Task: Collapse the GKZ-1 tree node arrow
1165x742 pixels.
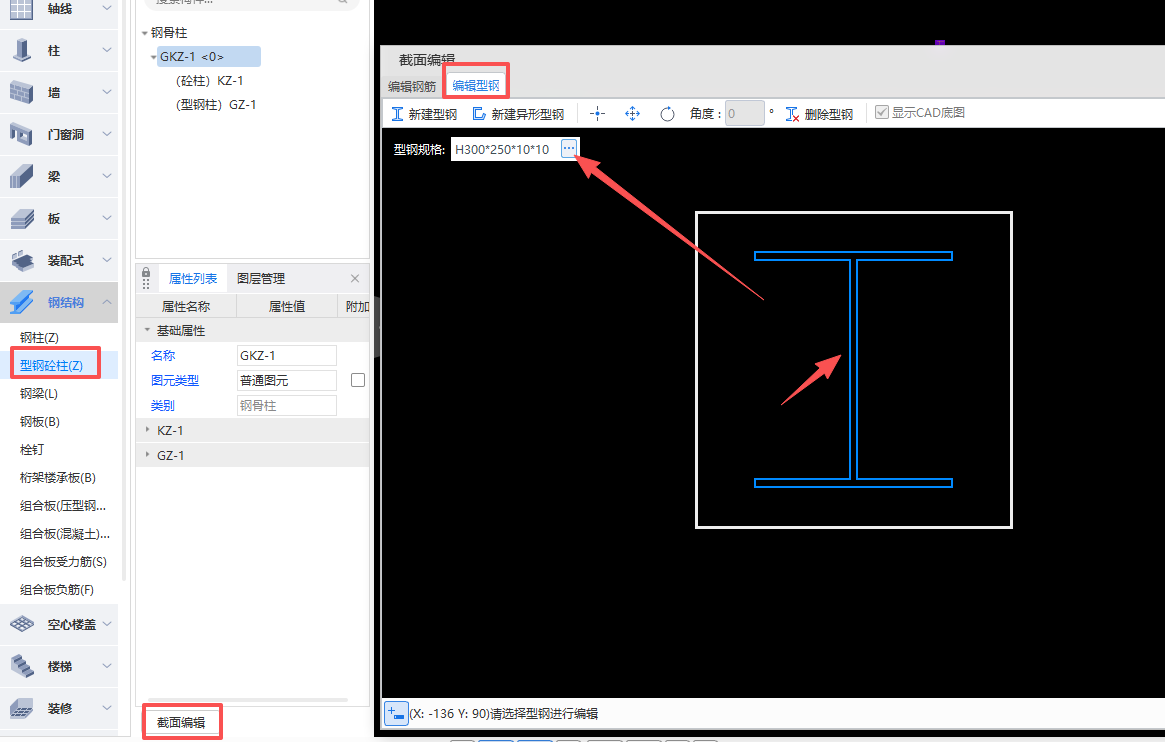Action: coord(154,56)
